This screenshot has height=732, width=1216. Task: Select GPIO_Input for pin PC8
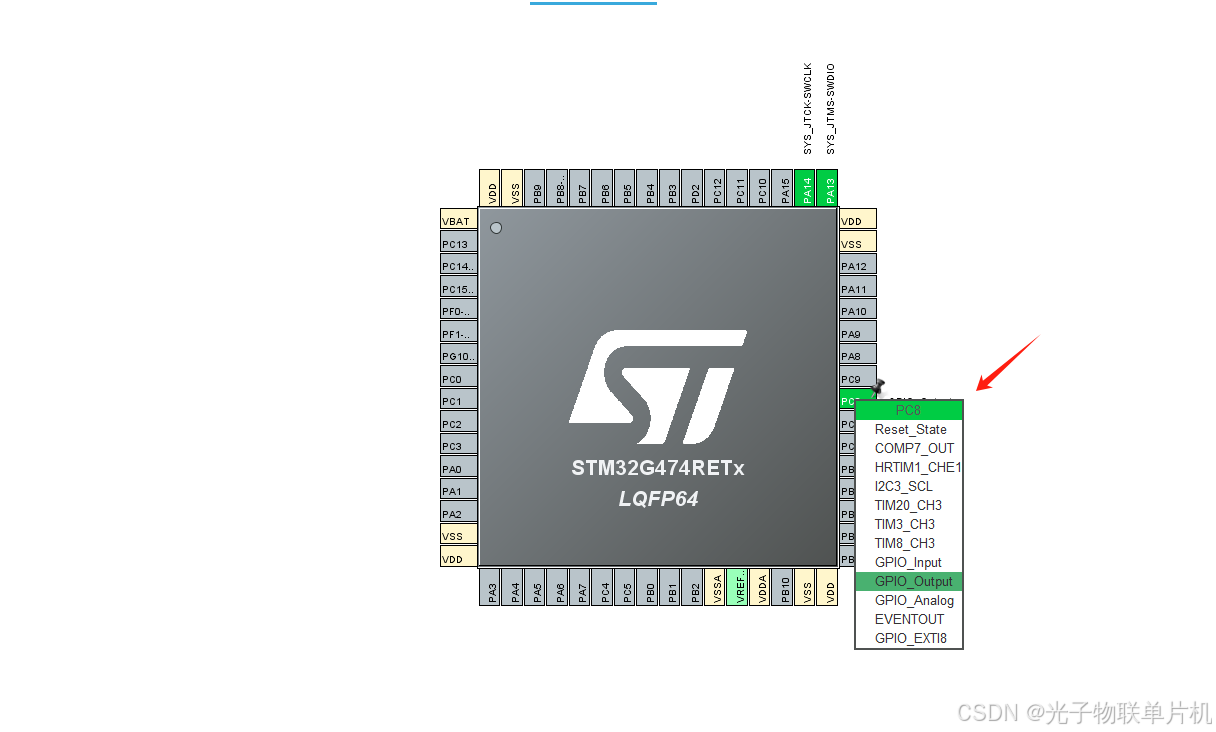click(908, 562)
